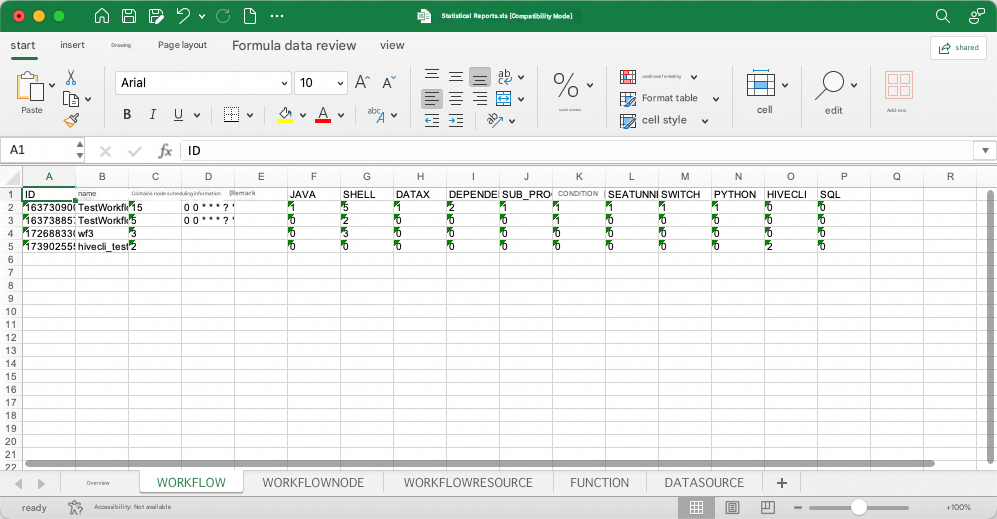Click the merge and center icon
This screenshot has height=519, width=997.
(x=504, y=99)
